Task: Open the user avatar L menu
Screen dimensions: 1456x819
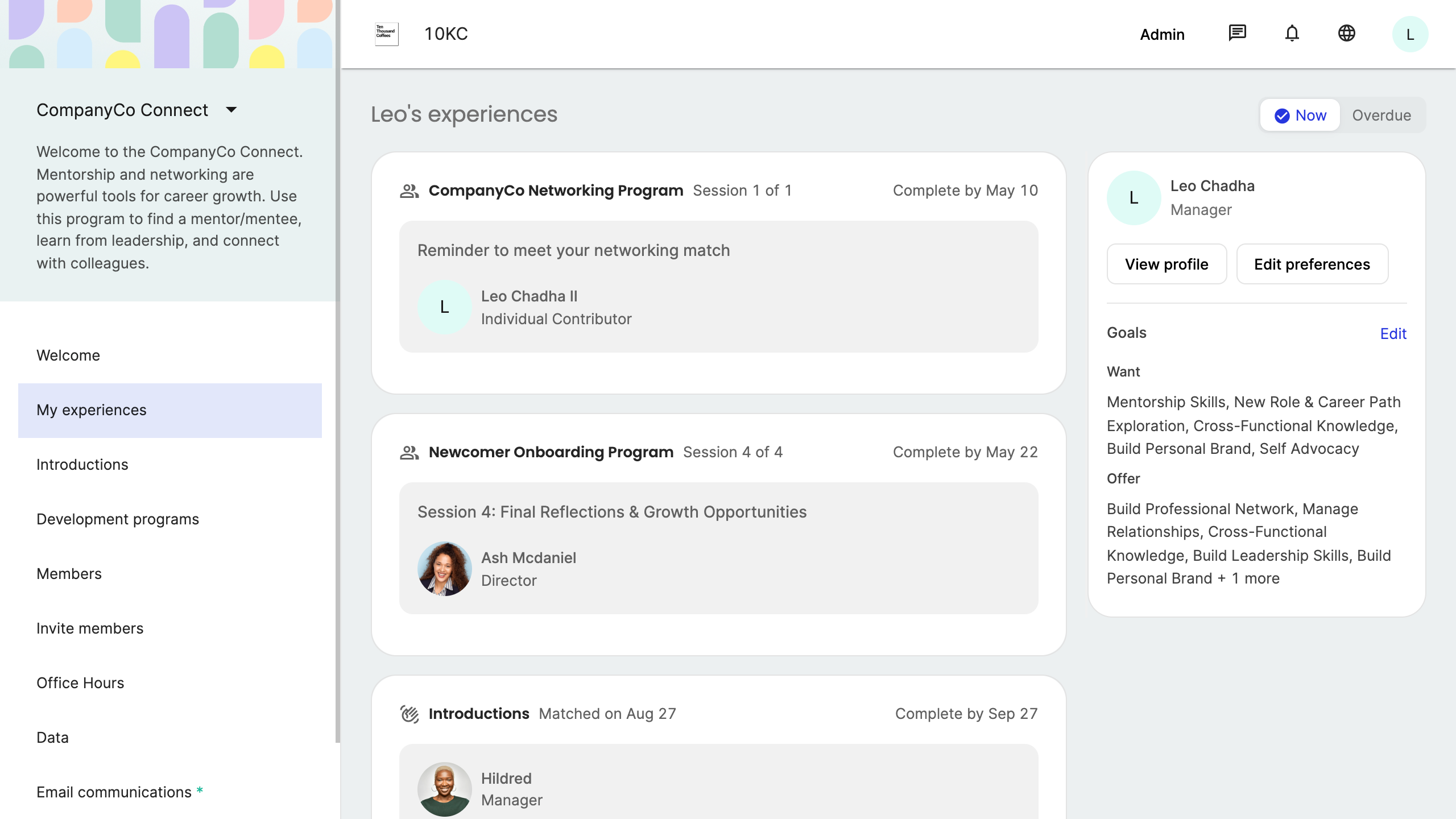Action: pos(1410,35)
